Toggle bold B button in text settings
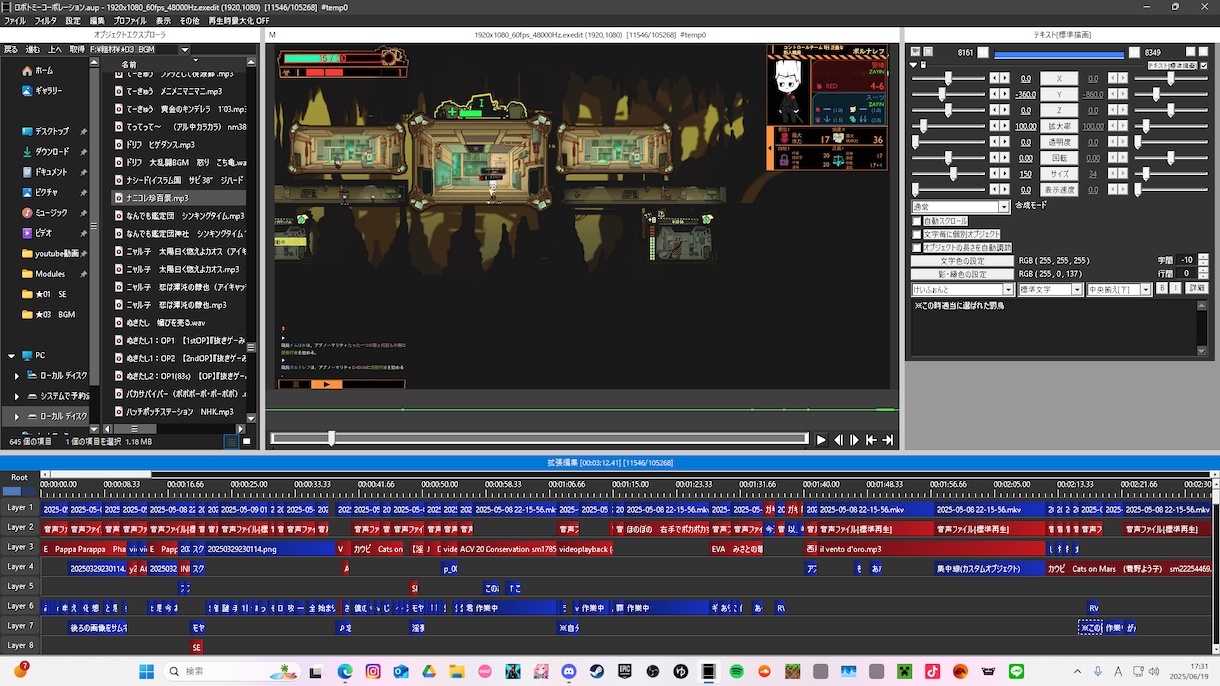The image size is (1220, 686). click(x=1162, y=289)
